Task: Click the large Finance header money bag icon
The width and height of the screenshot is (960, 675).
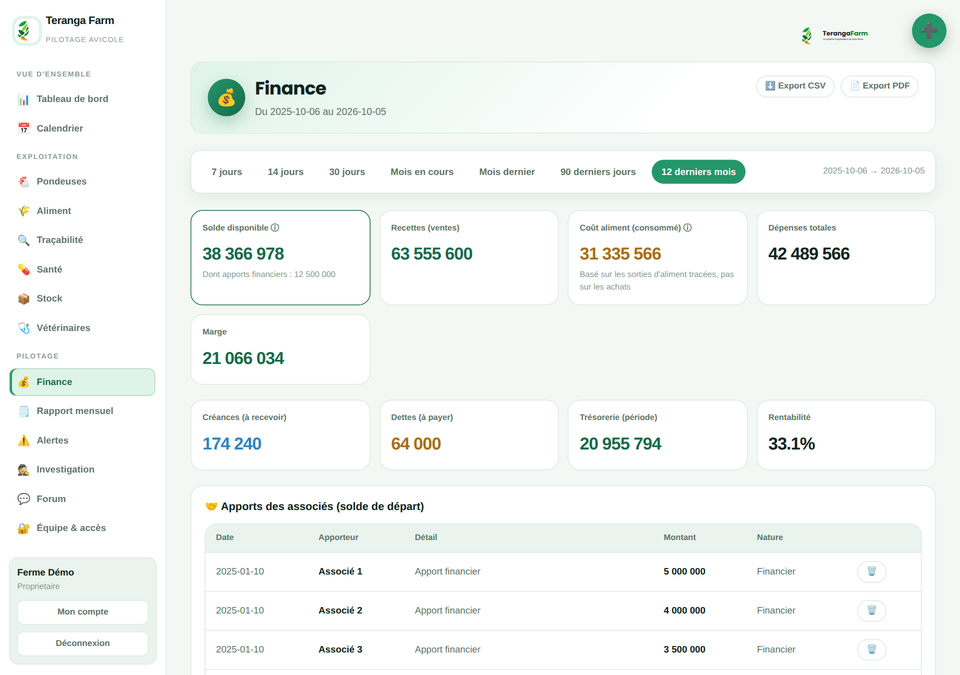Action: pos(227,97)
